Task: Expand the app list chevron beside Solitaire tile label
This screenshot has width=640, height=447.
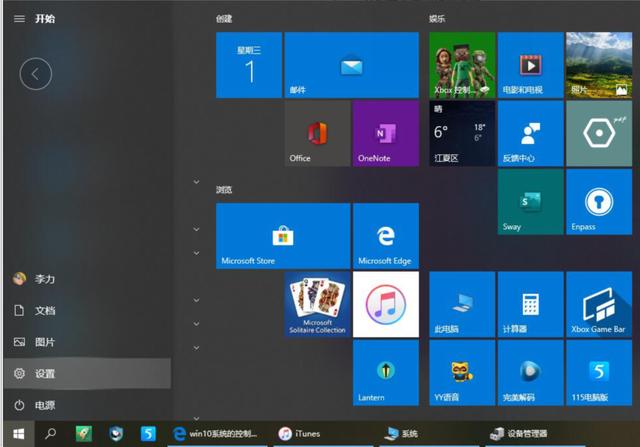Action: [196, 324]
